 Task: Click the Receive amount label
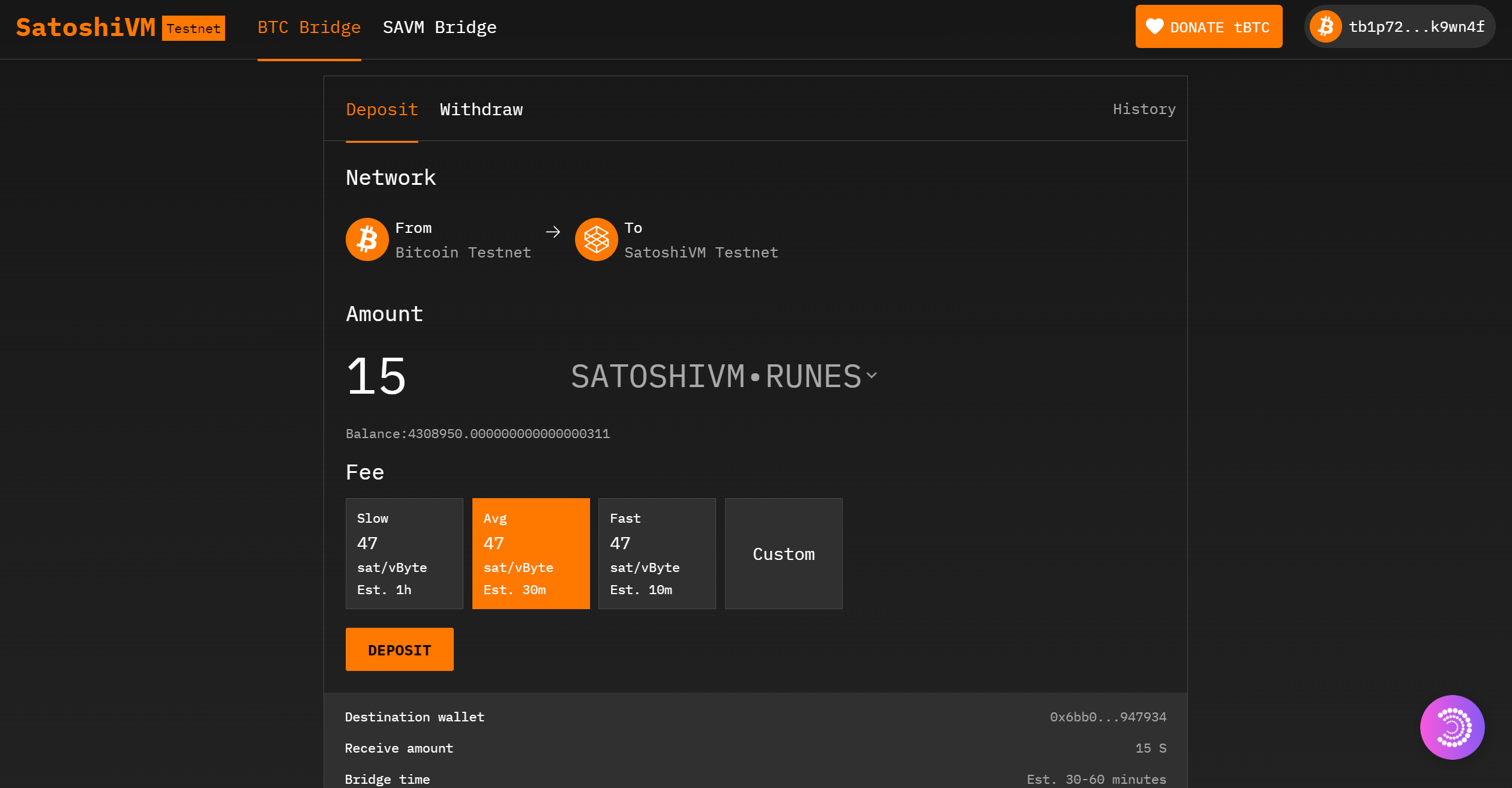(x=399, y=748)
